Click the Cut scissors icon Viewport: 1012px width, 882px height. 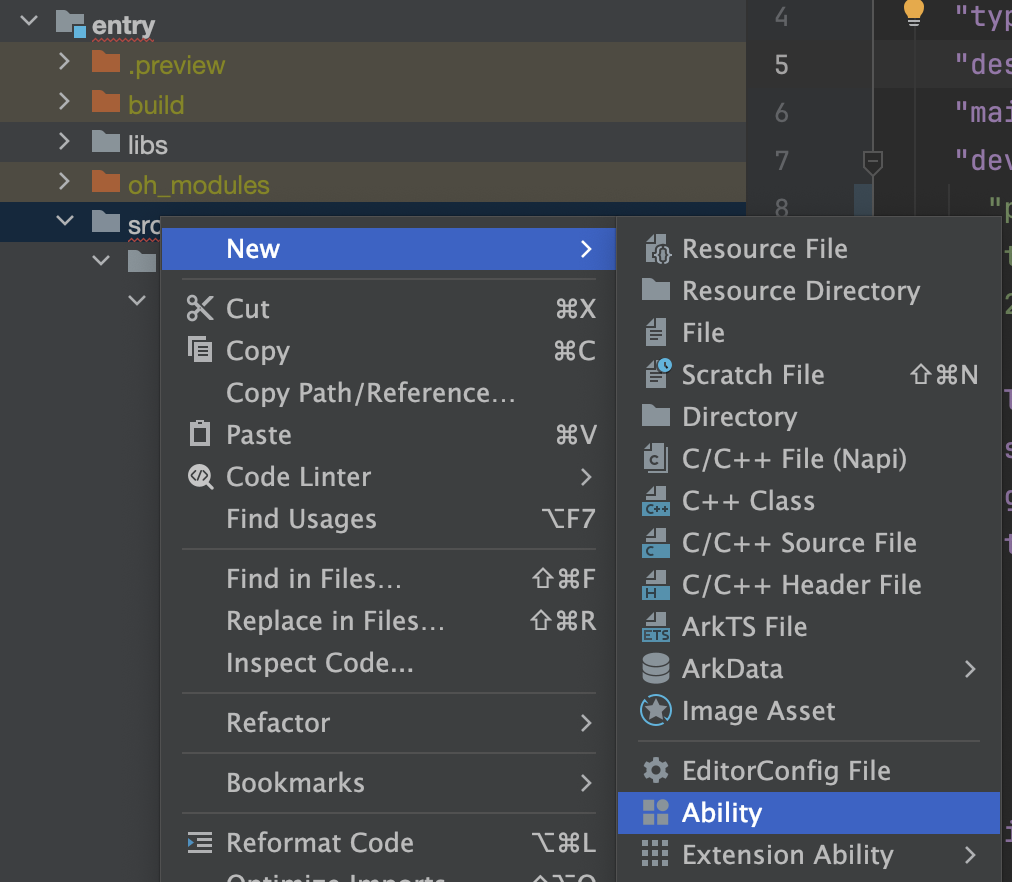click(x=200, y=308)
